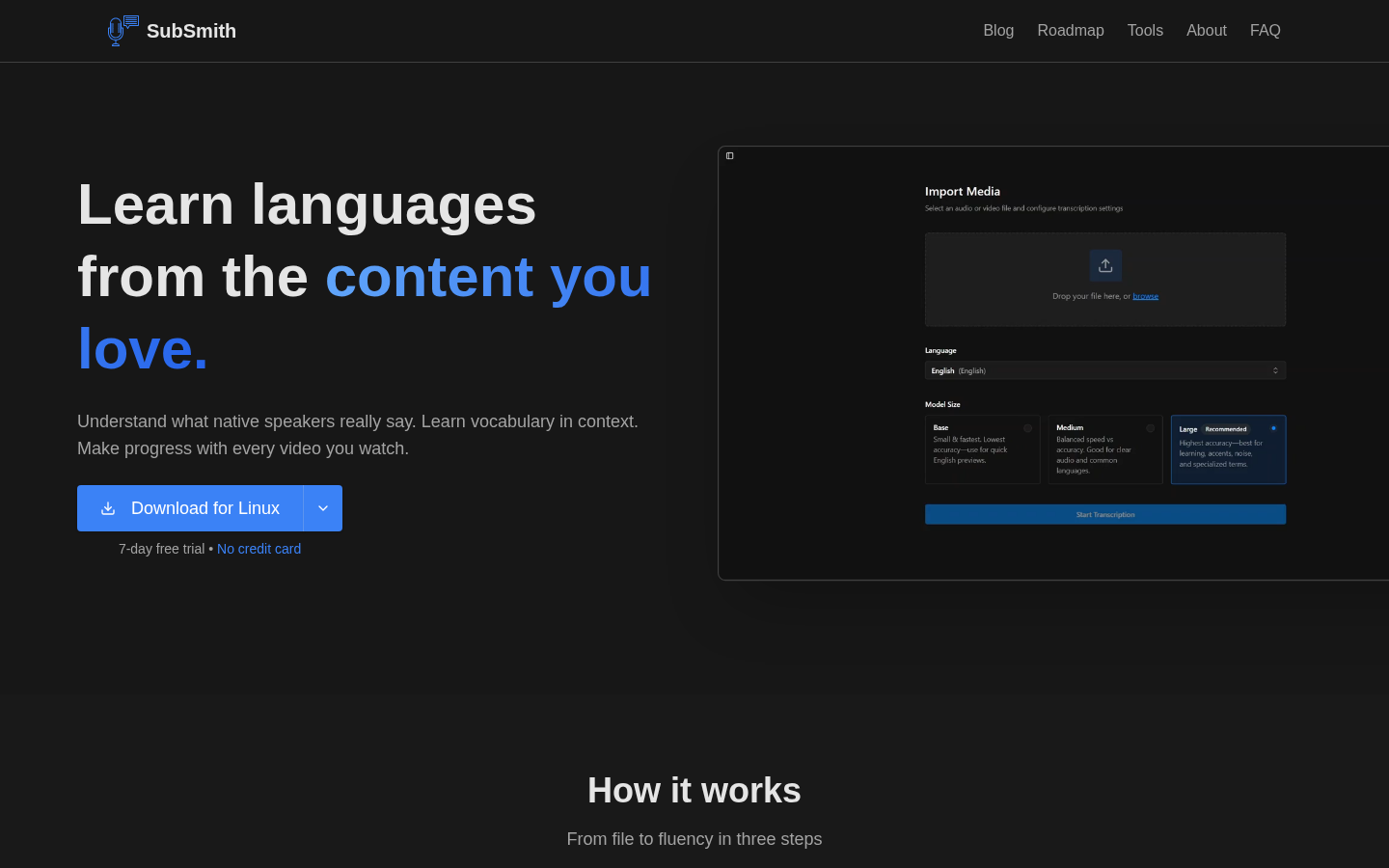Open the Language English dropdown
The height and width of the screenshot is (868, 1389).
pos(1105,370)
